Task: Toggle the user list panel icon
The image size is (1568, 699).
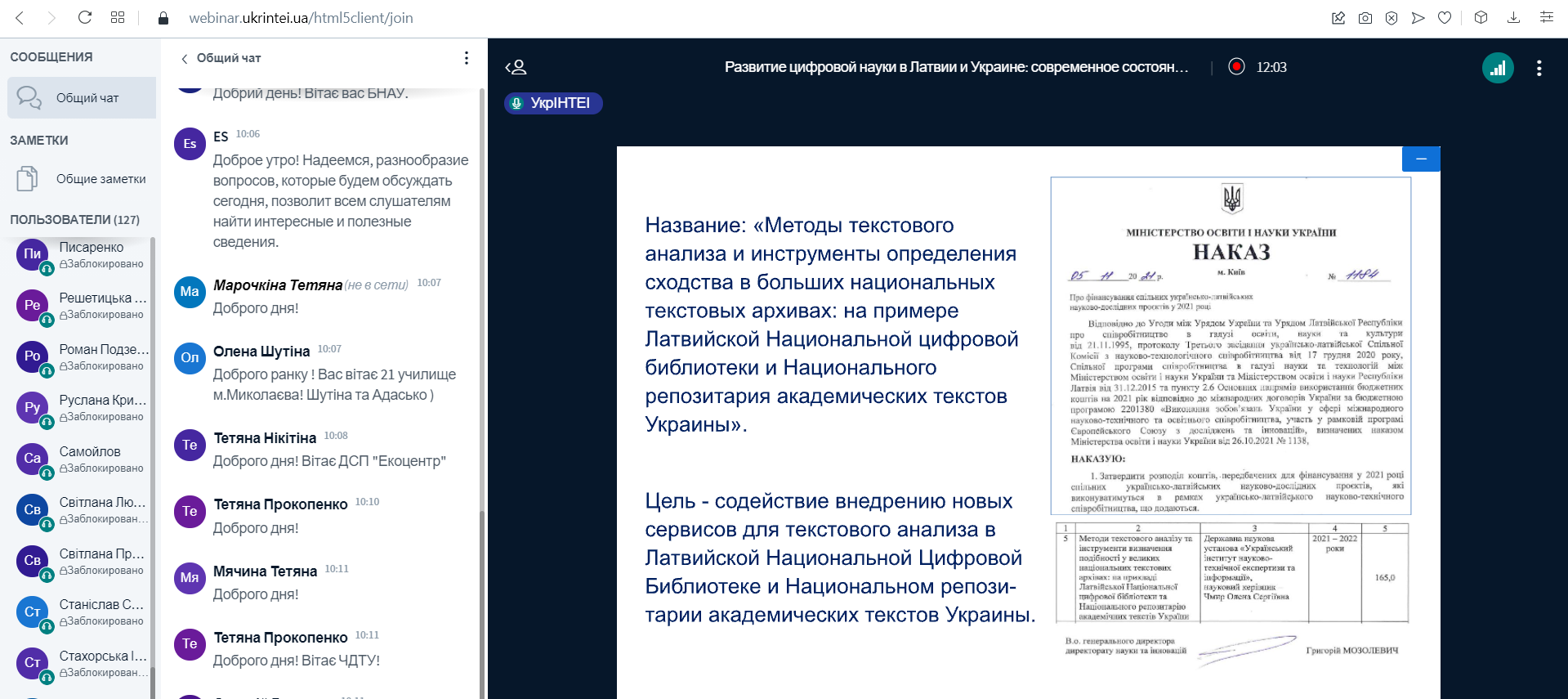Action: click(516, 67)
